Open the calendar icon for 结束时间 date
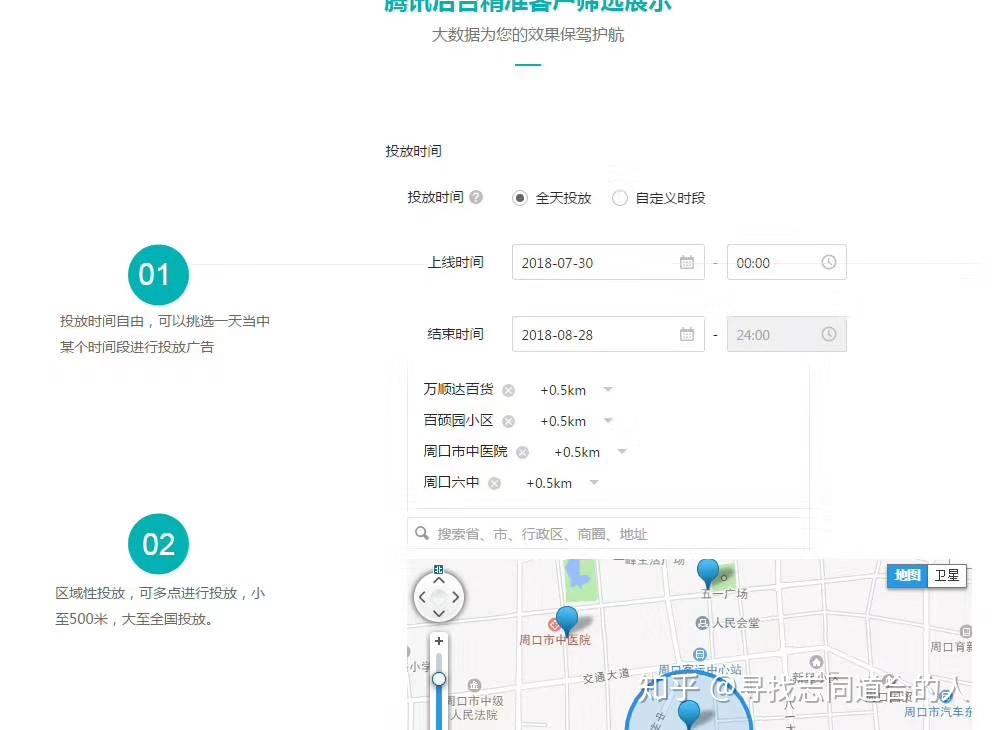996x730 pixels. [687, 334]
